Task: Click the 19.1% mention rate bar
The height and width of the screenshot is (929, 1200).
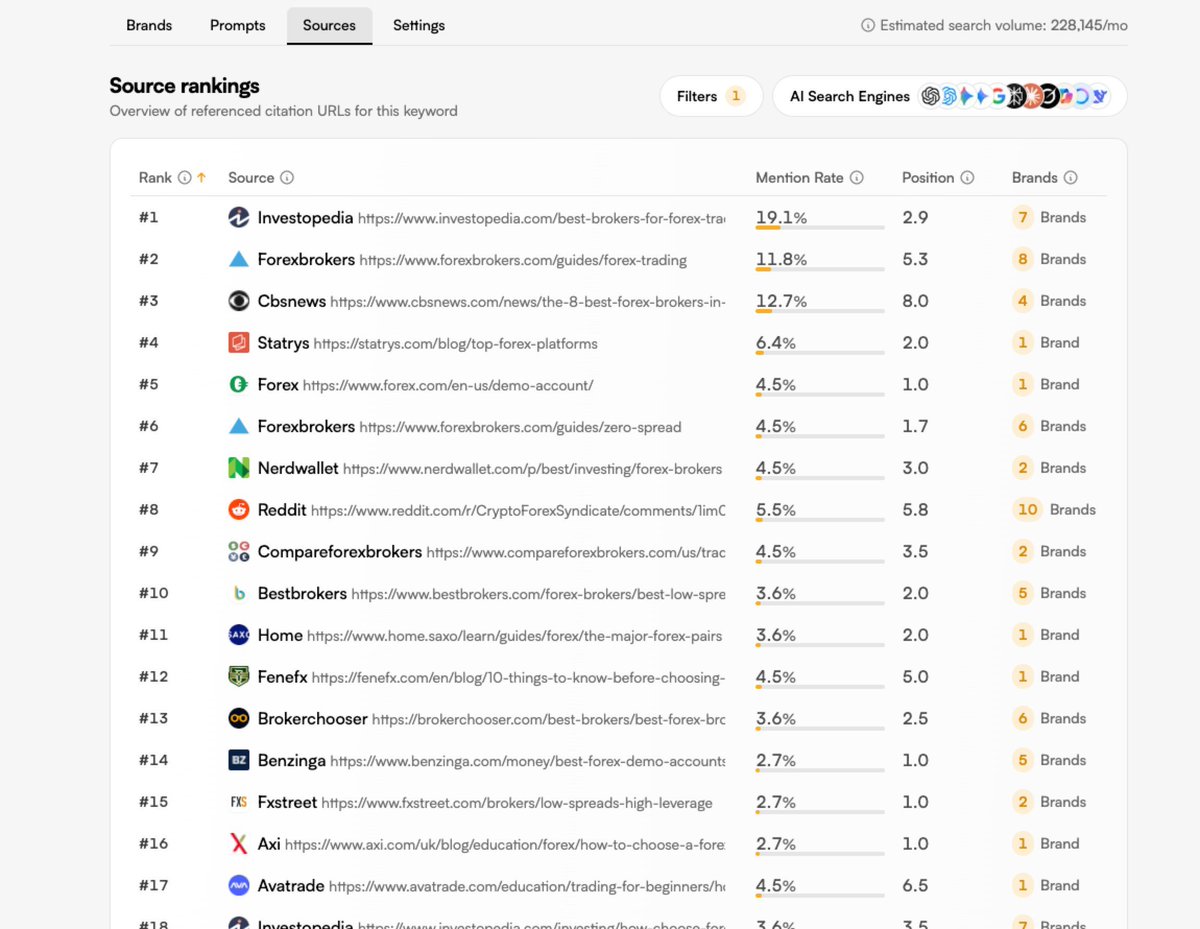Action: click(x=820, y=227)
